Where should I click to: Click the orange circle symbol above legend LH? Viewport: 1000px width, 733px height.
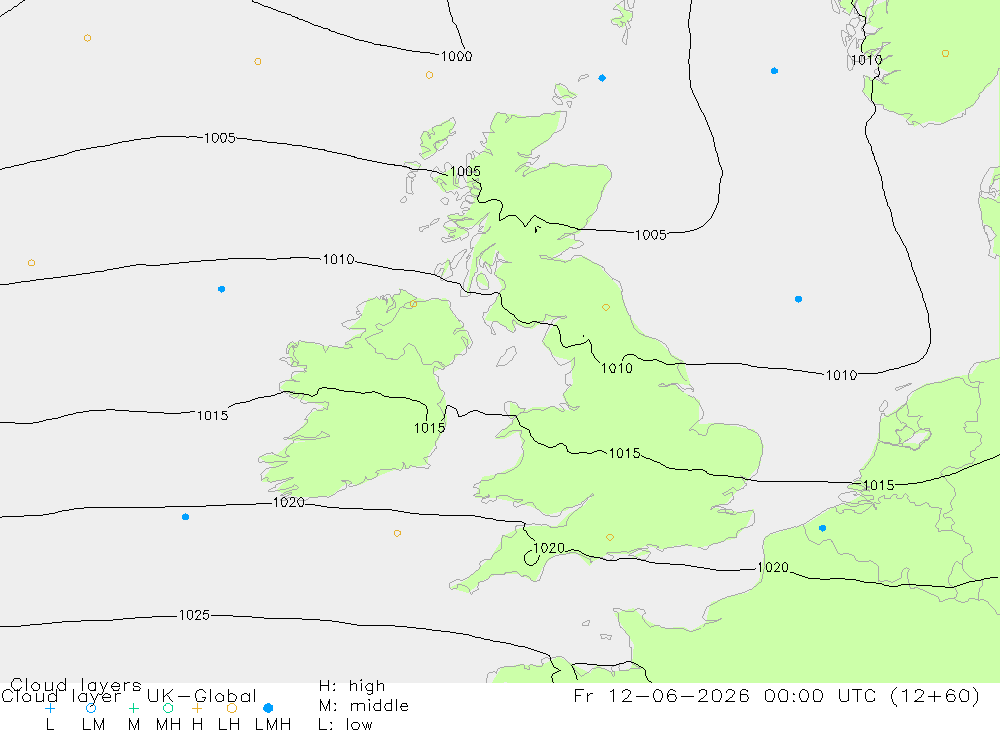(232, 708)
